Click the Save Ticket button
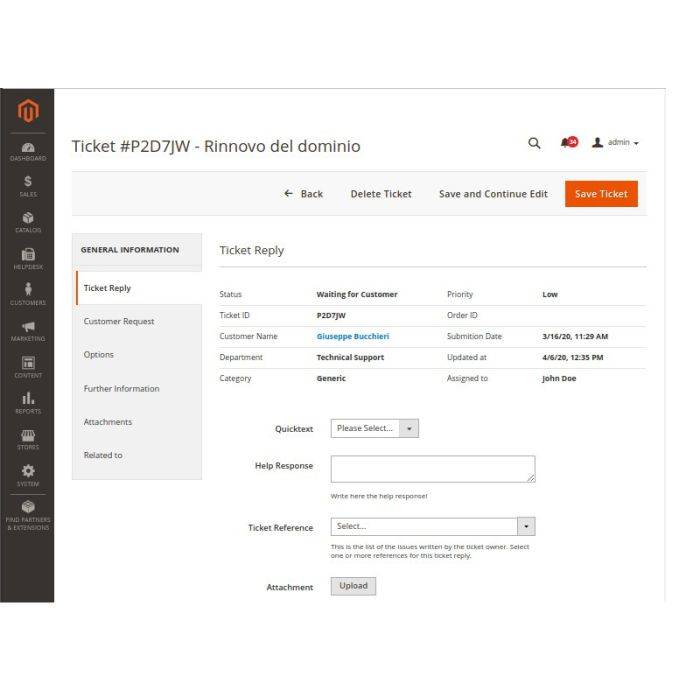The image size is (700, 700). tap(601, 194)
